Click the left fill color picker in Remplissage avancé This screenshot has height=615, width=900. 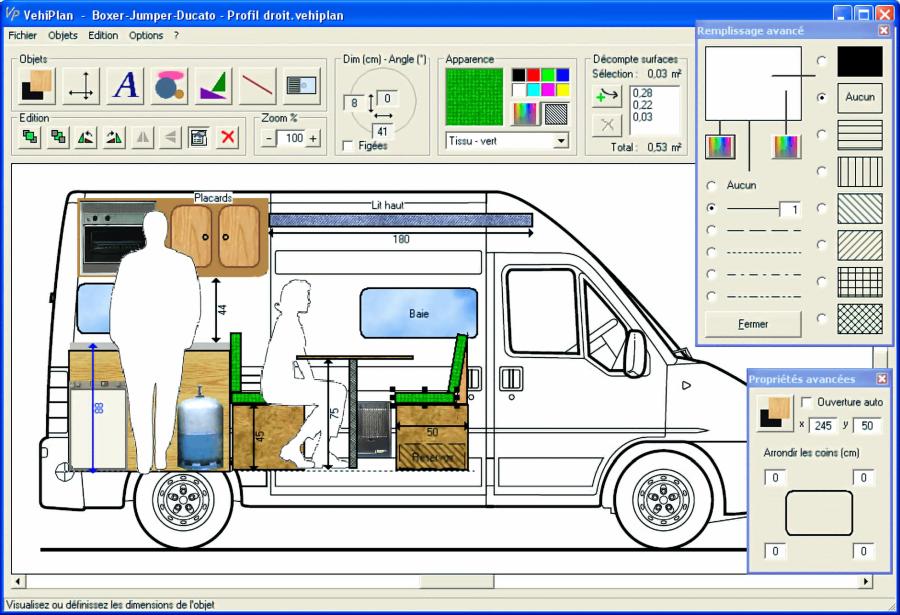click(x=720, y=146)
